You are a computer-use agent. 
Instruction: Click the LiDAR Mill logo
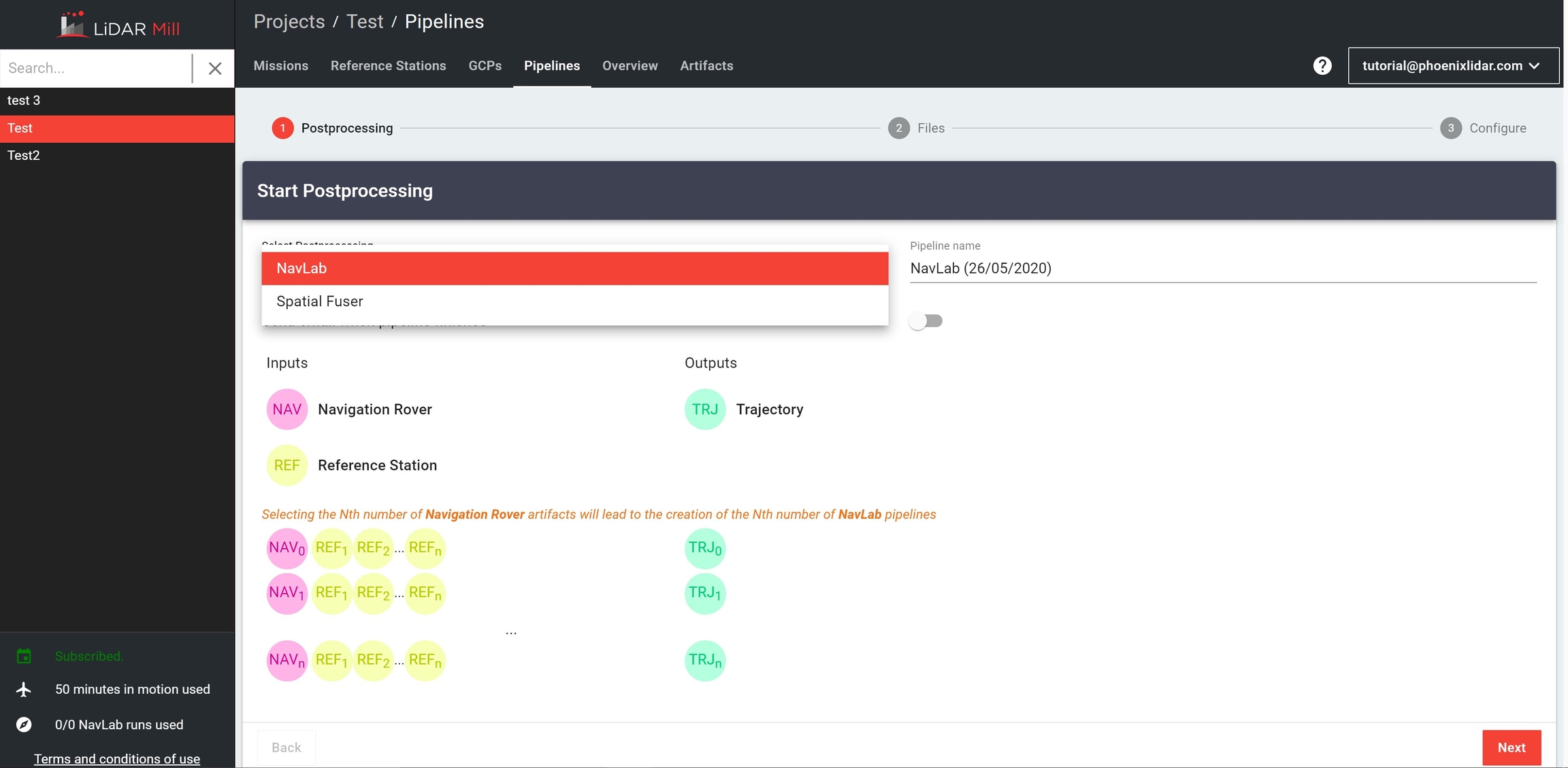tap(117, 27)
